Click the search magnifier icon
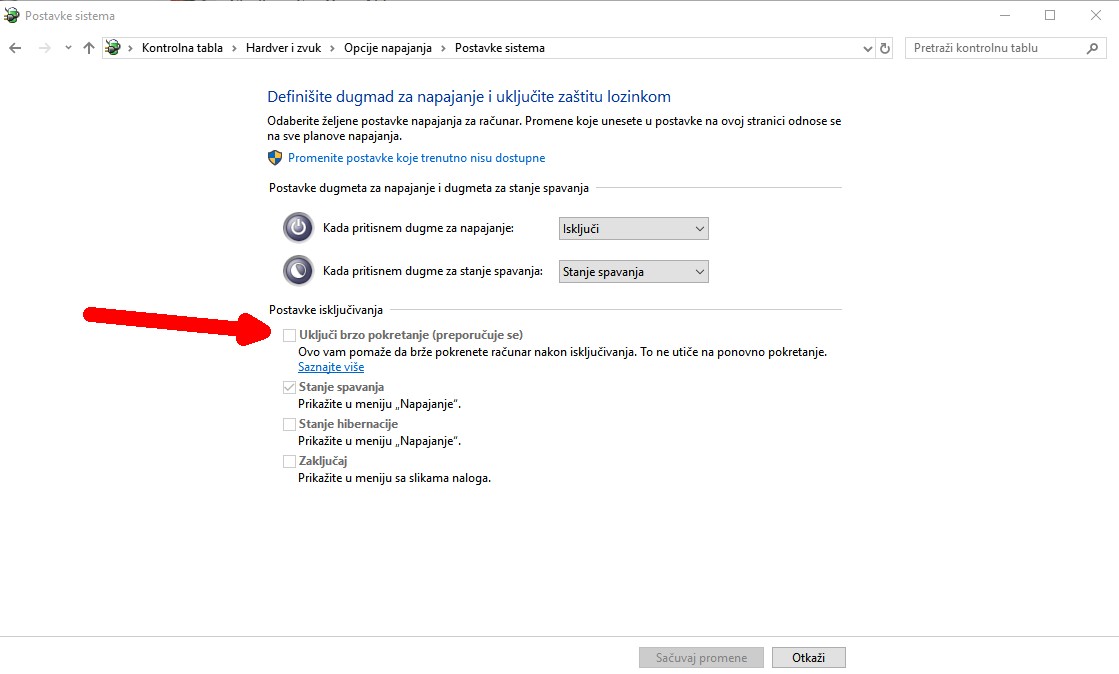Viewport: 1119px width, 674px height. [1092, 48]
